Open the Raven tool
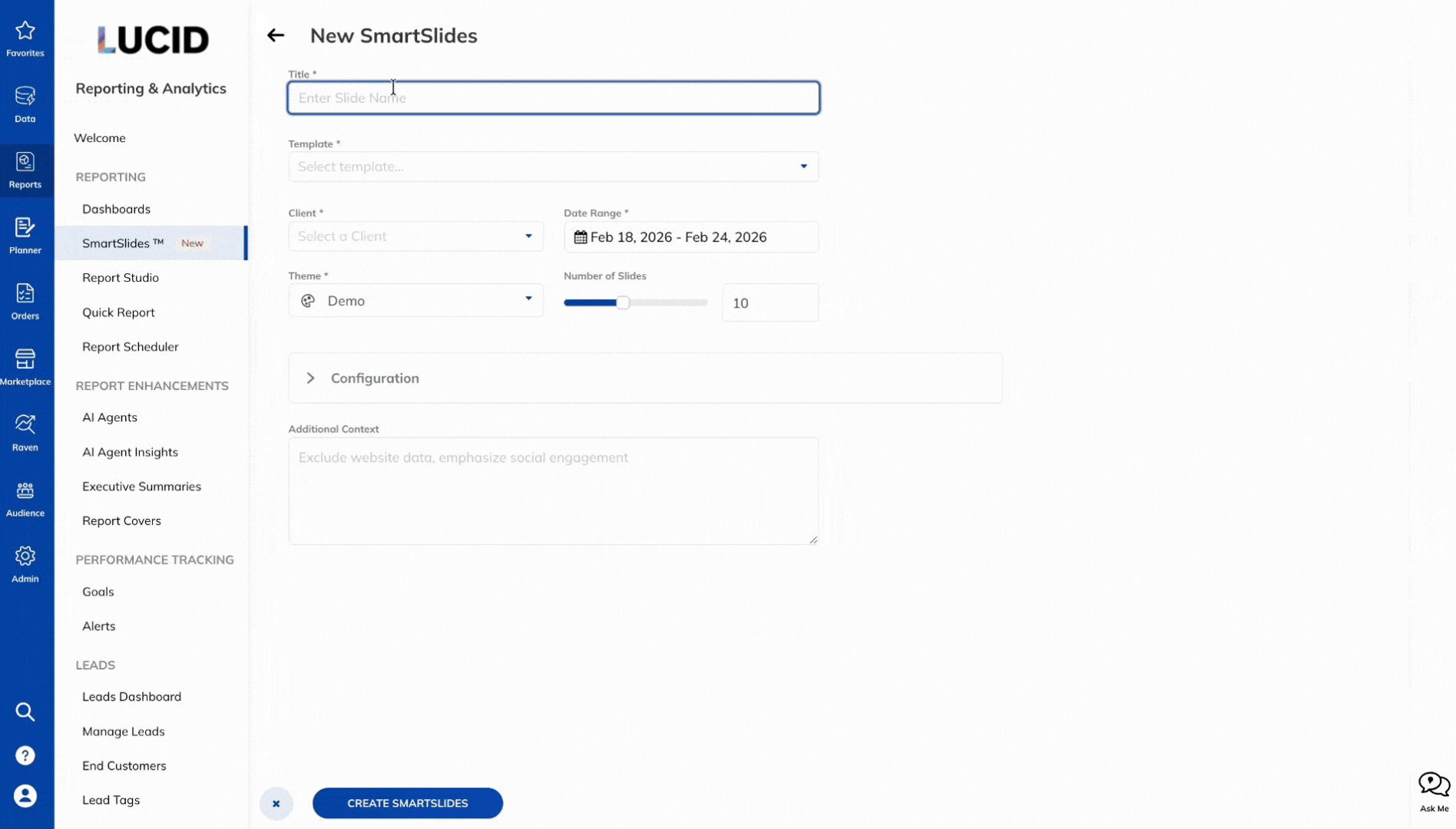Viewport: 1456px width, 829px height. [x=25, y=431]
